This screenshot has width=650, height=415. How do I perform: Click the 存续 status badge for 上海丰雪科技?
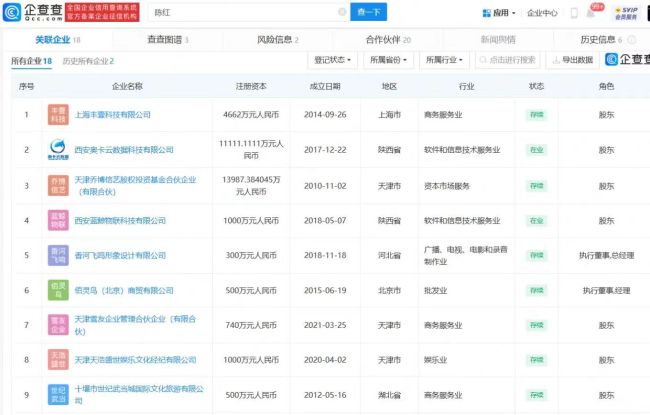[537, 115]
